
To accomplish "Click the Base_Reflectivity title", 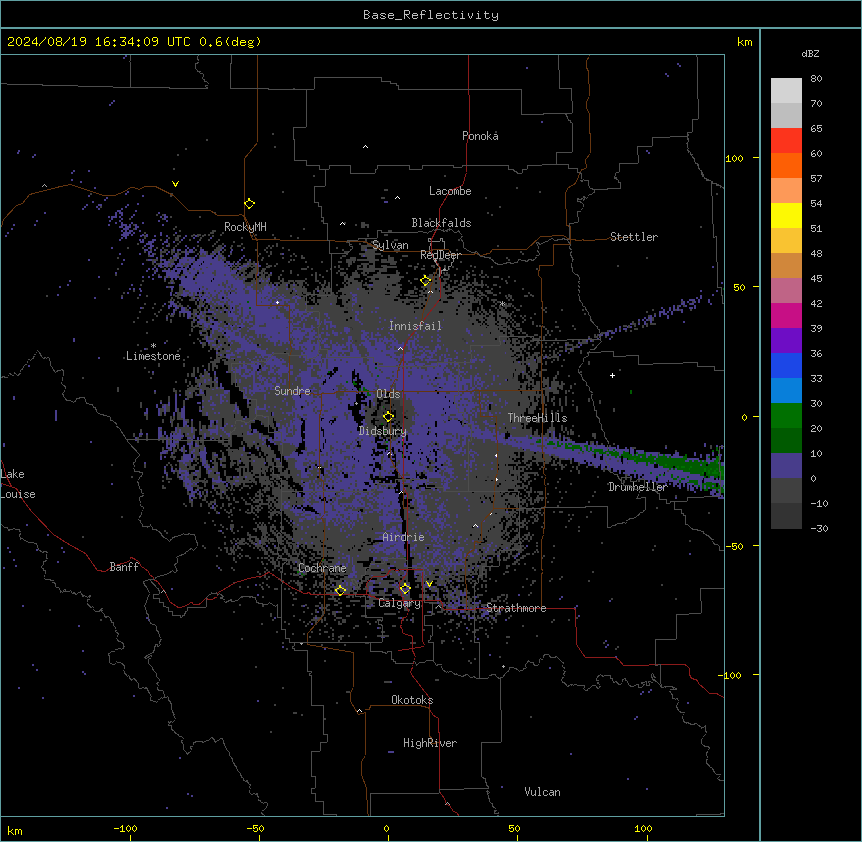I will (x=431, y=15).
